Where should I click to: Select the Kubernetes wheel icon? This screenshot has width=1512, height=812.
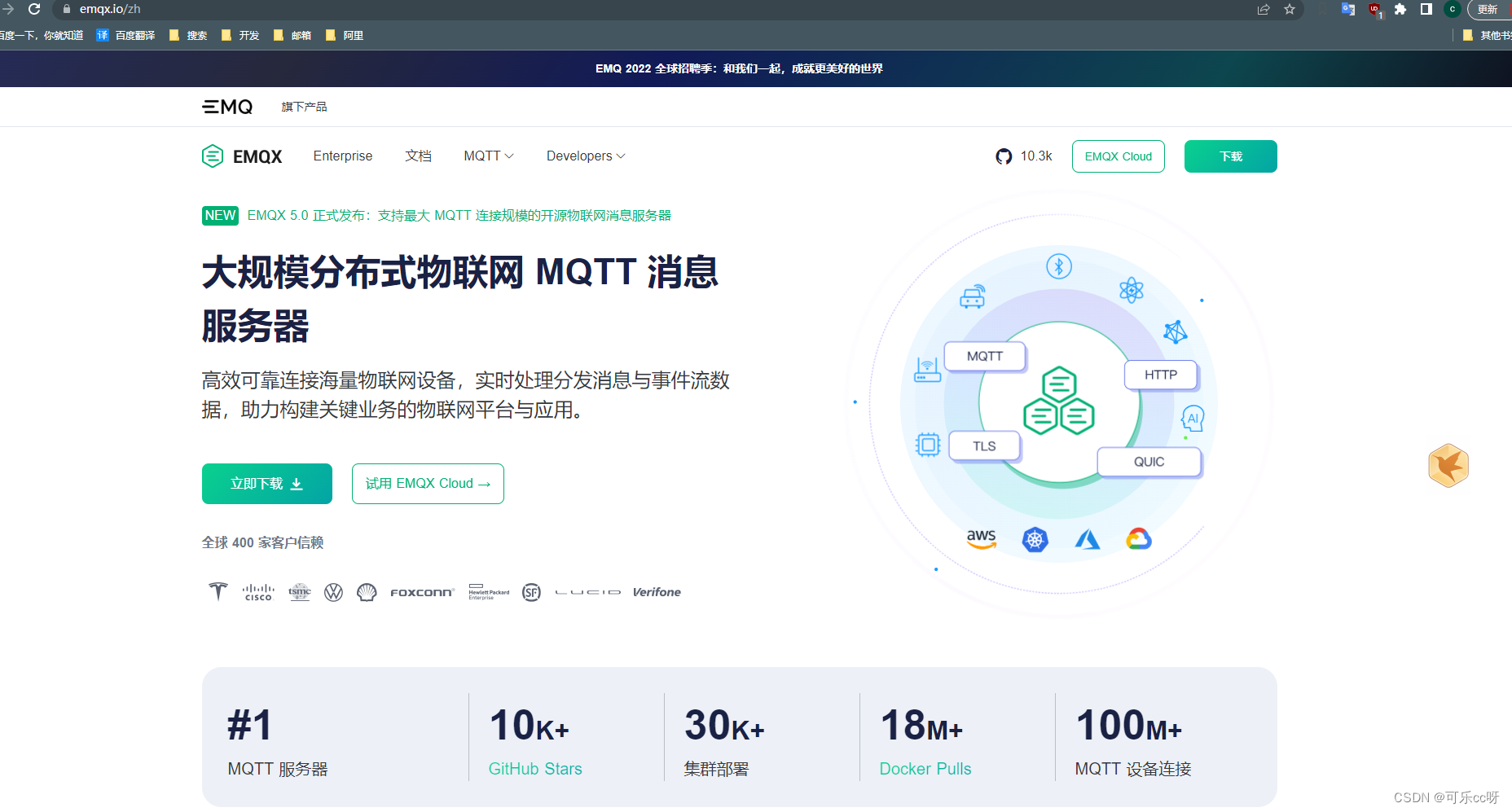[1035, 538]
